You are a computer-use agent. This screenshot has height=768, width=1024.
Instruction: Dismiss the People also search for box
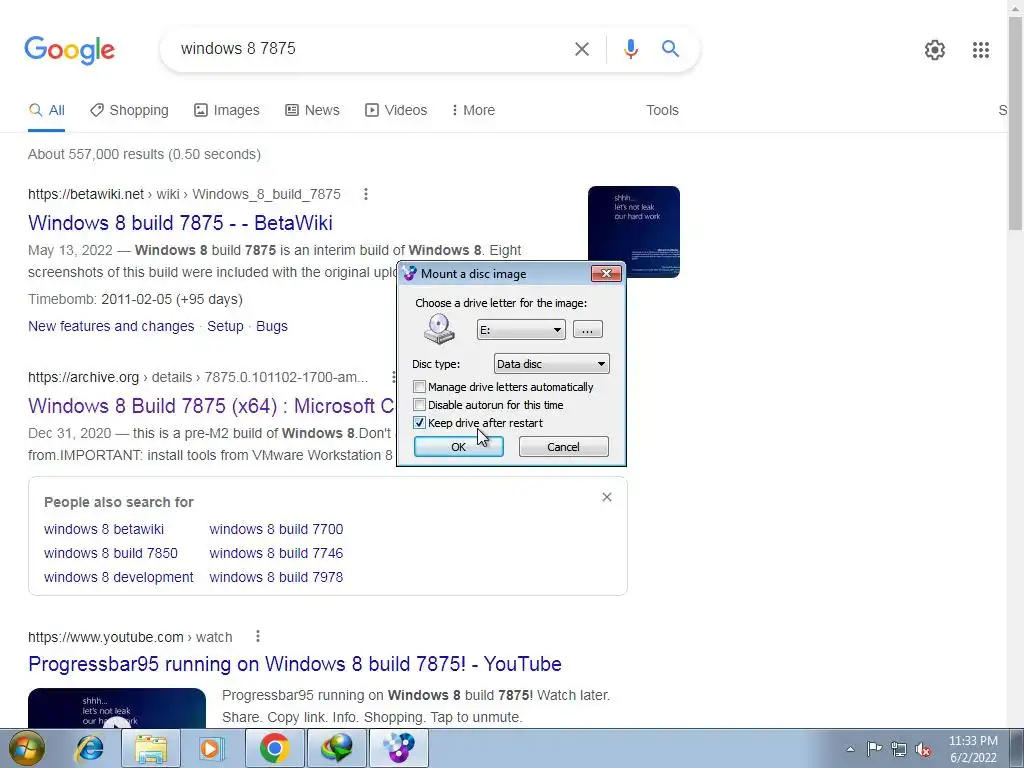click(607, 498)
